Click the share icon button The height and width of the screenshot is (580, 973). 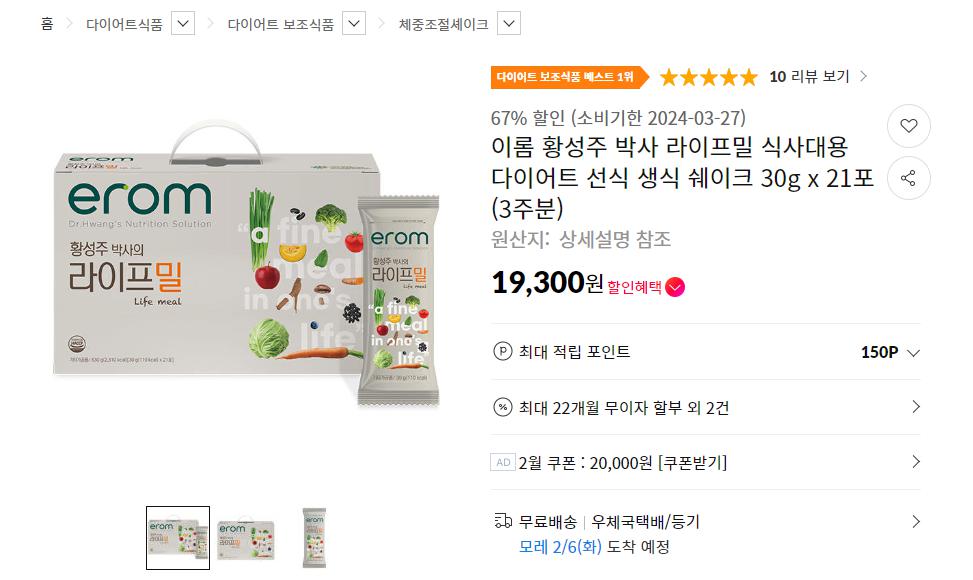pos(909,179)
